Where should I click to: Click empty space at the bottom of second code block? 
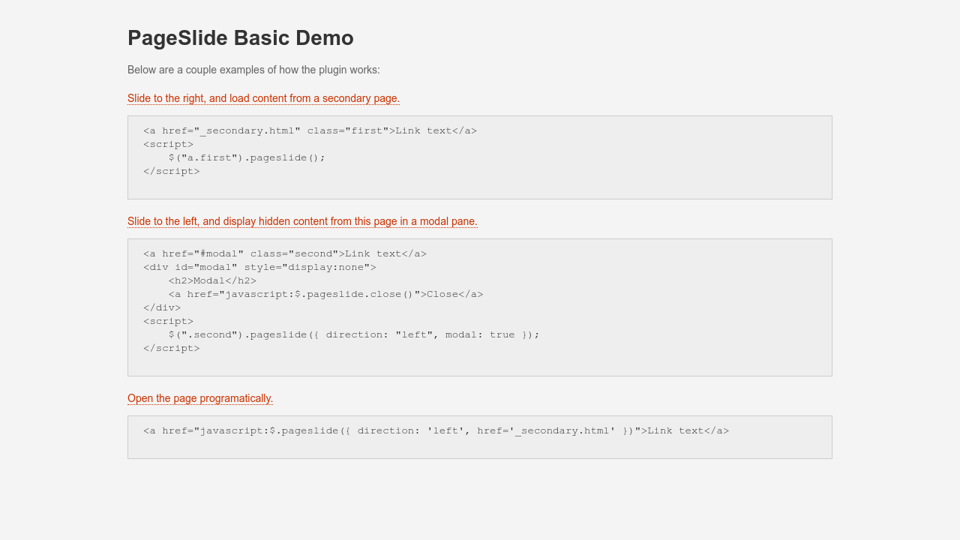click(x=480, y=365)
